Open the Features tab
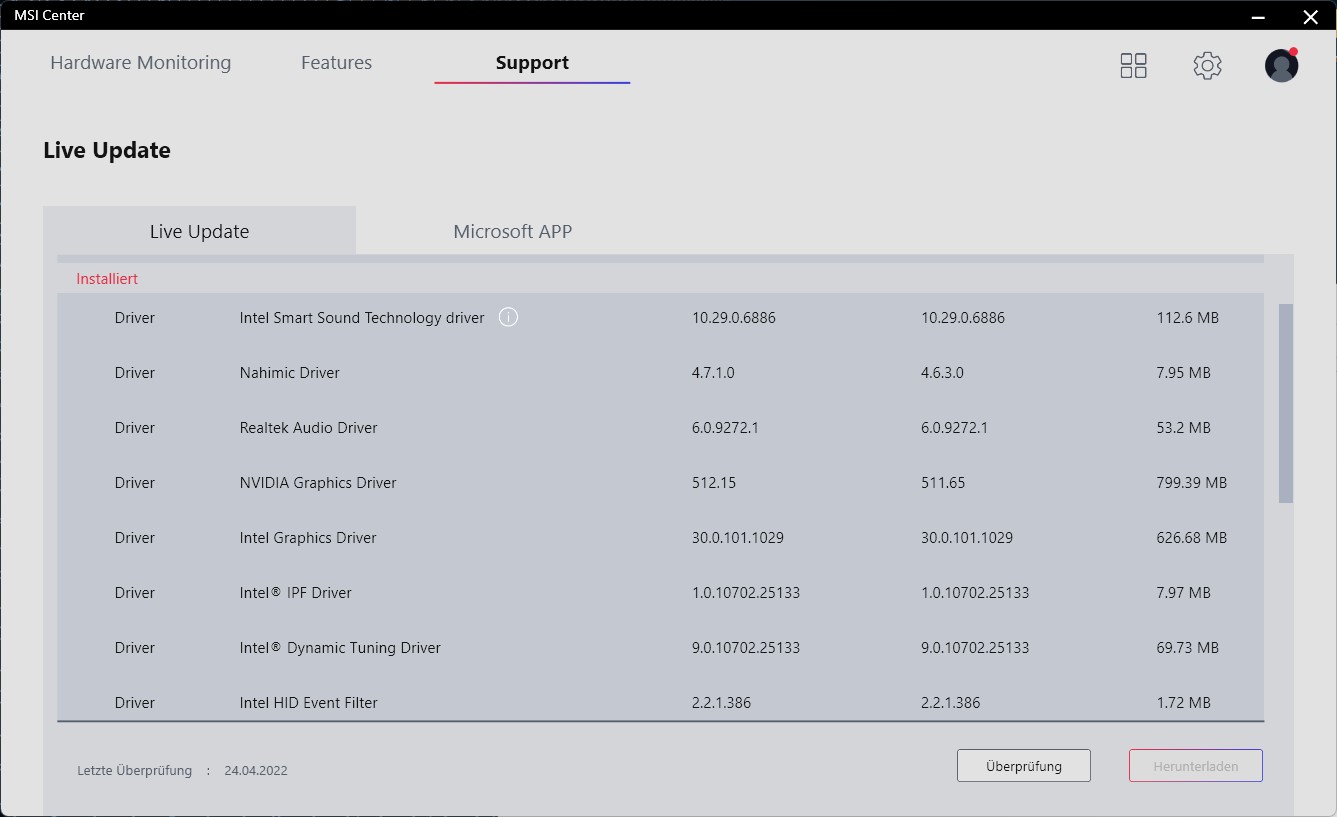Image resolution: width=1337 pixels, height=817 pixels. [336, 63]
